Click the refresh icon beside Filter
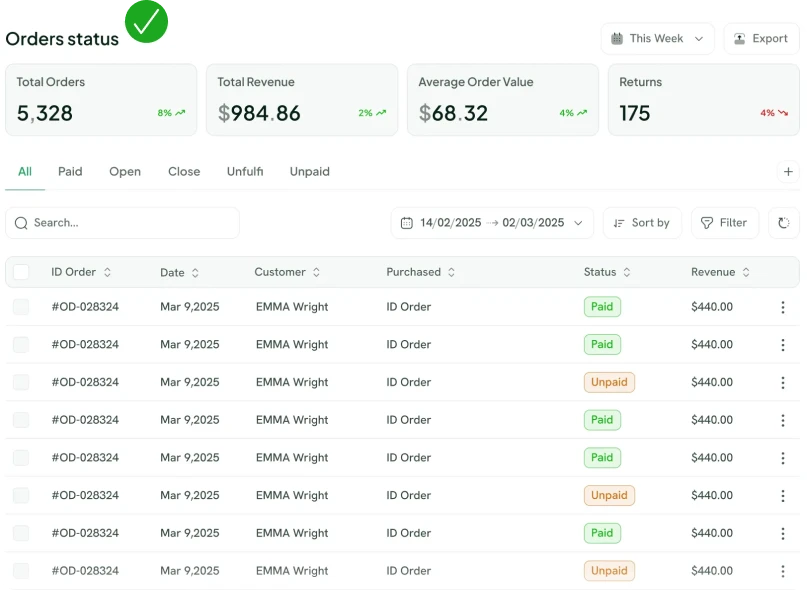Image resolution: width=807 pixels, height=590 pixels. click(x=784, y=223)
